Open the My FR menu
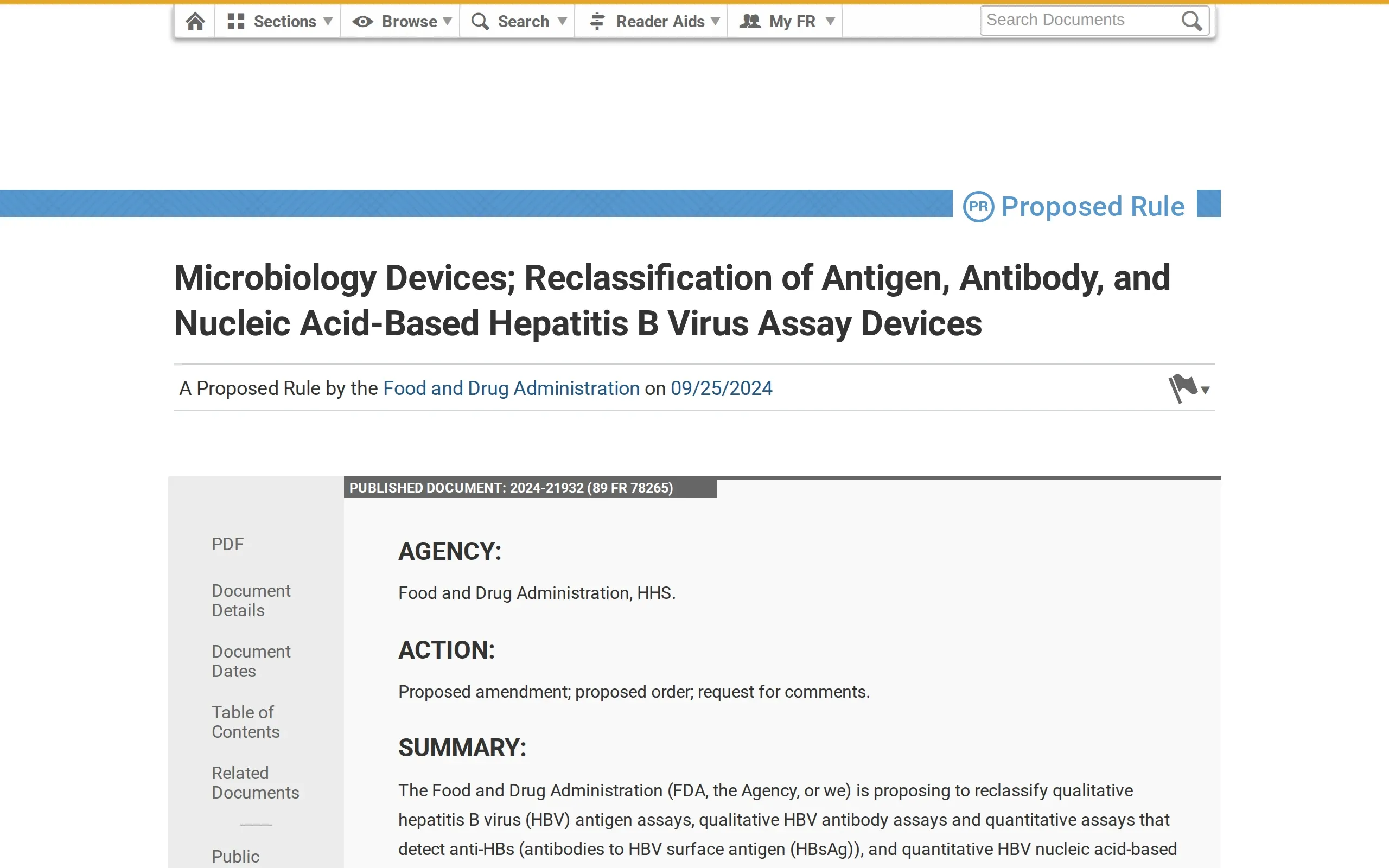The height and width of the screenshot is (868, 1389). pos(786,21)
